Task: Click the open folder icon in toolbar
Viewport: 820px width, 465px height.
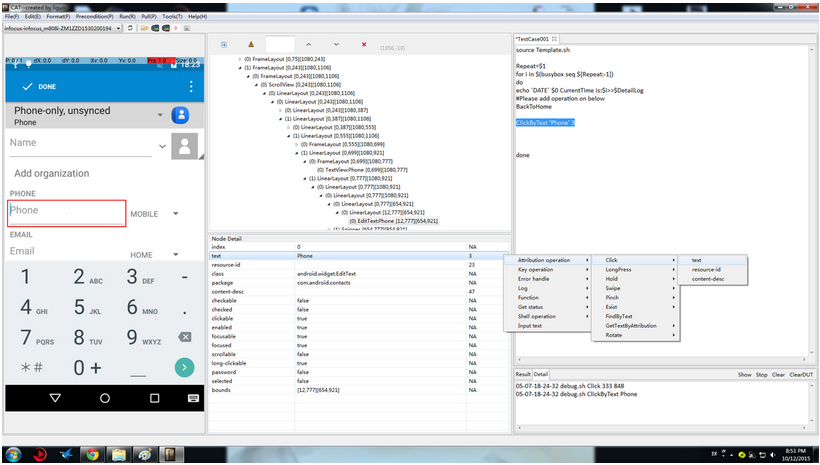Action: 147,28
